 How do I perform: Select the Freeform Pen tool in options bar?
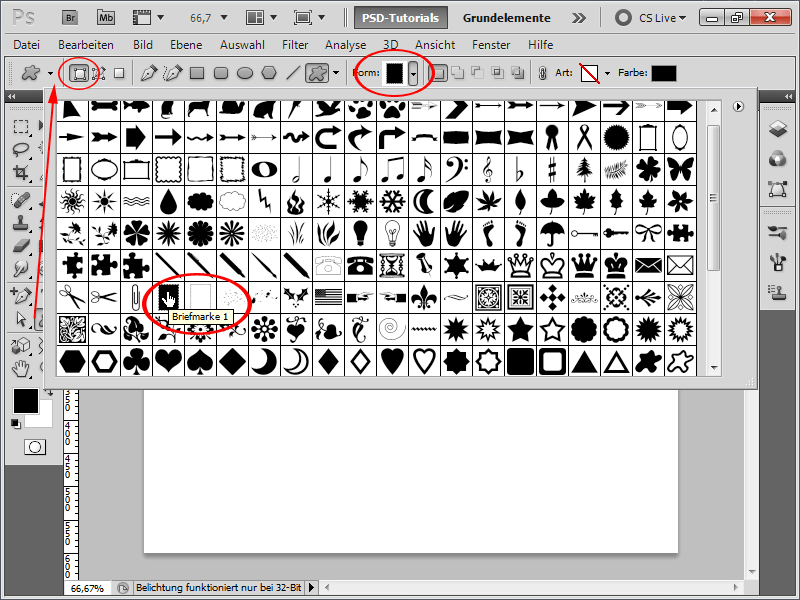(x=172, y=73)
